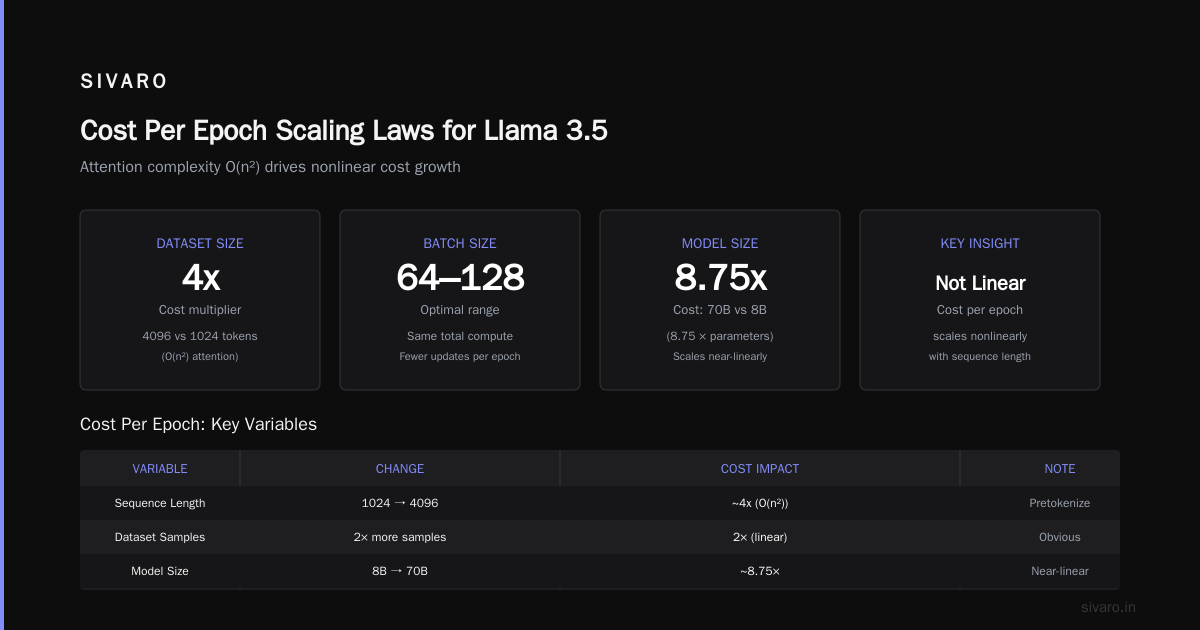Click the Model Size table row cell
This screenshot has height=630, width=1200.
pyautogui.click(x=160, y=571)
